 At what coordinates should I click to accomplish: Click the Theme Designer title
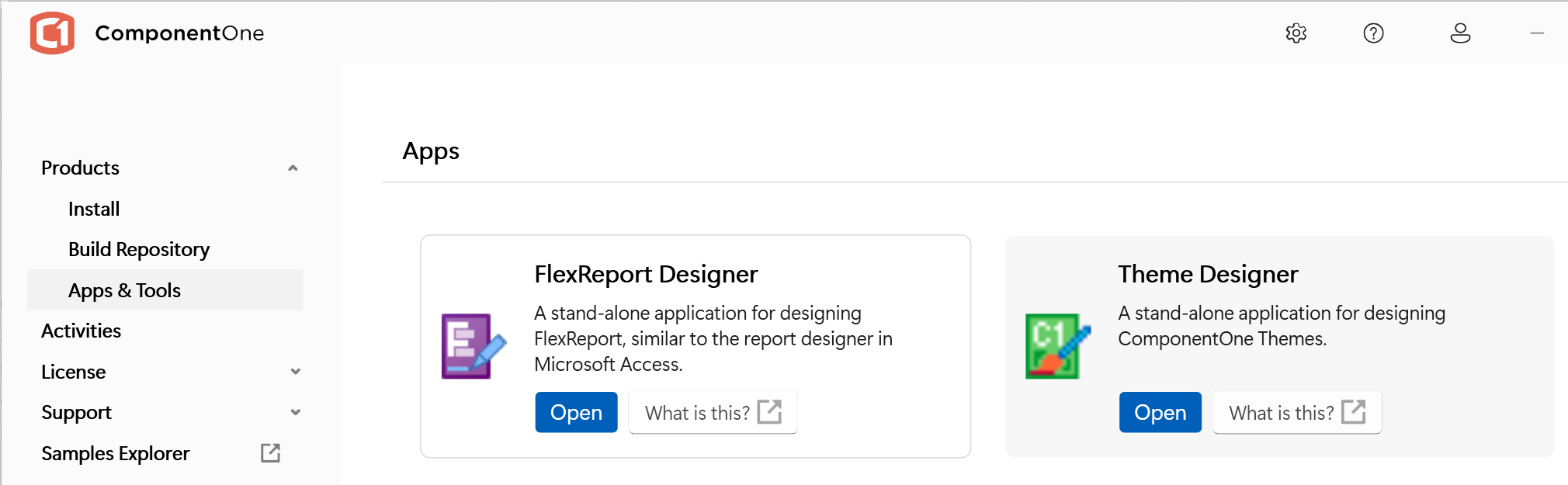click(x=1208, y=275)
